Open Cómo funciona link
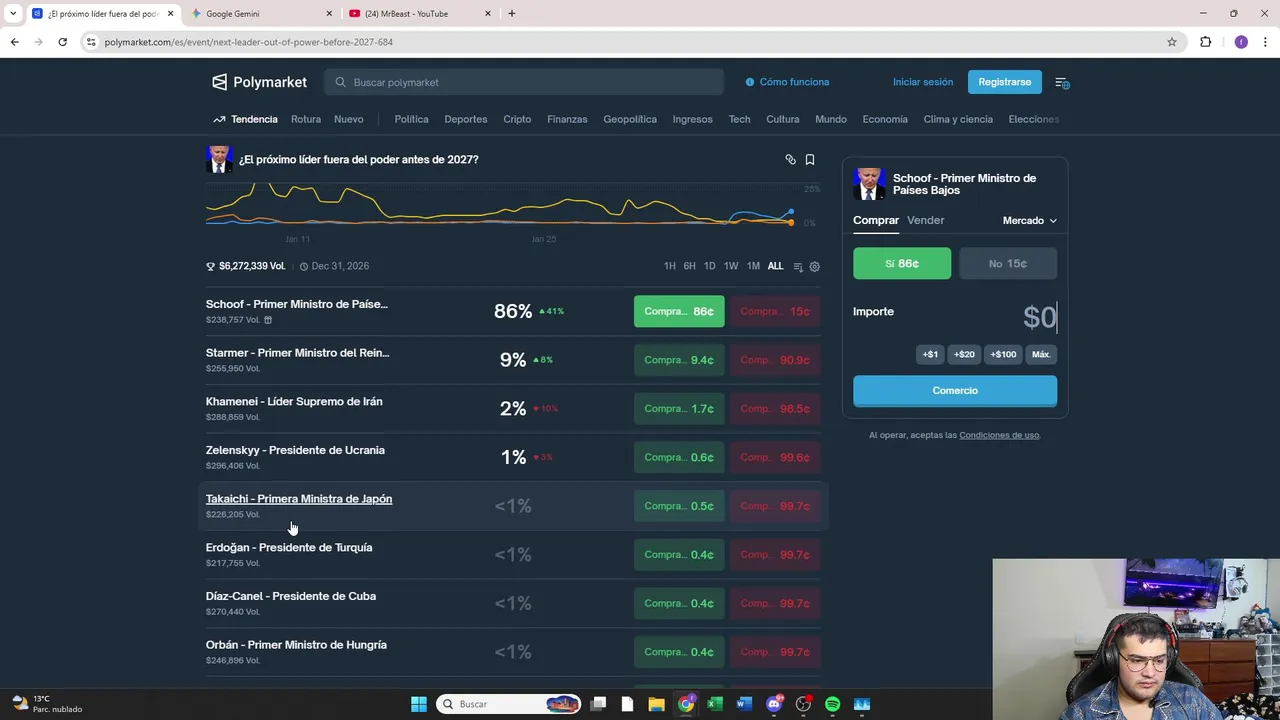The image size is (1280, 720). (x=788, y=82)
